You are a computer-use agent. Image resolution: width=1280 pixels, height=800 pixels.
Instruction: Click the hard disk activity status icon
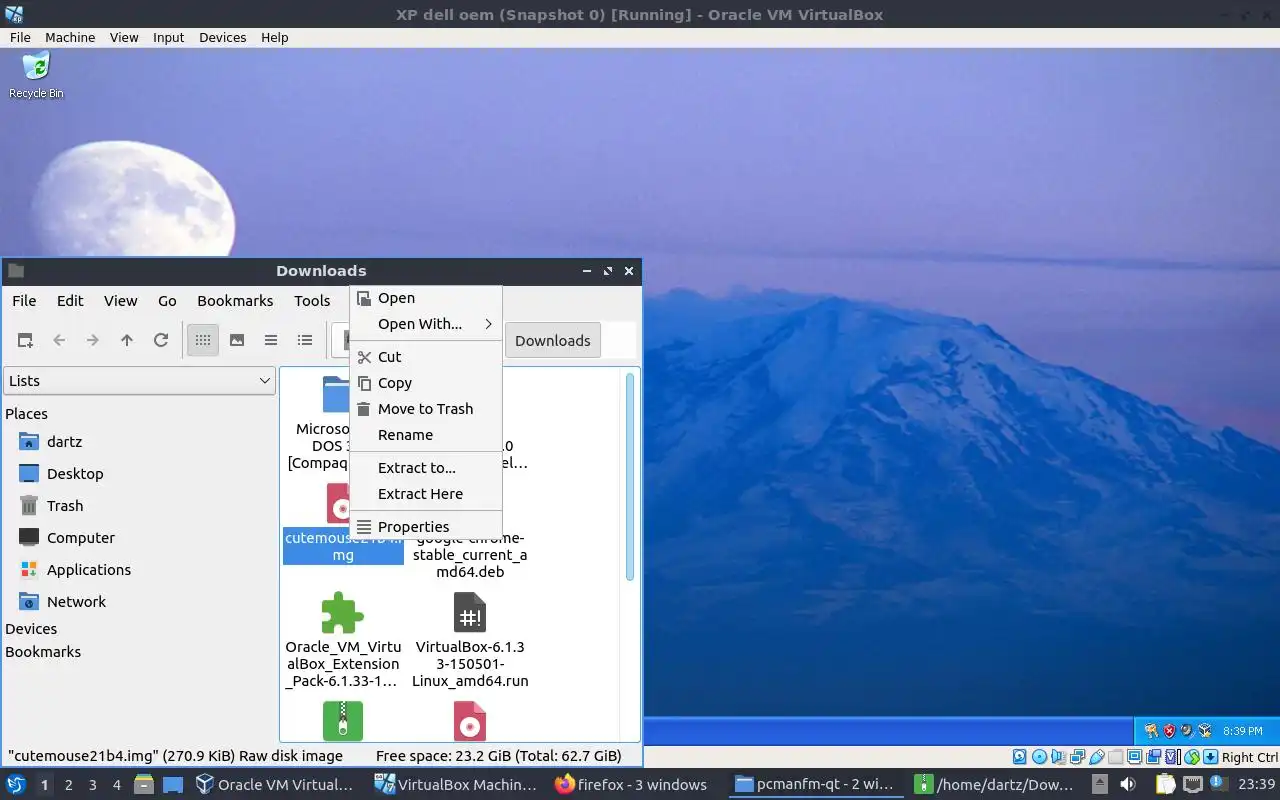click(1020, 757)
